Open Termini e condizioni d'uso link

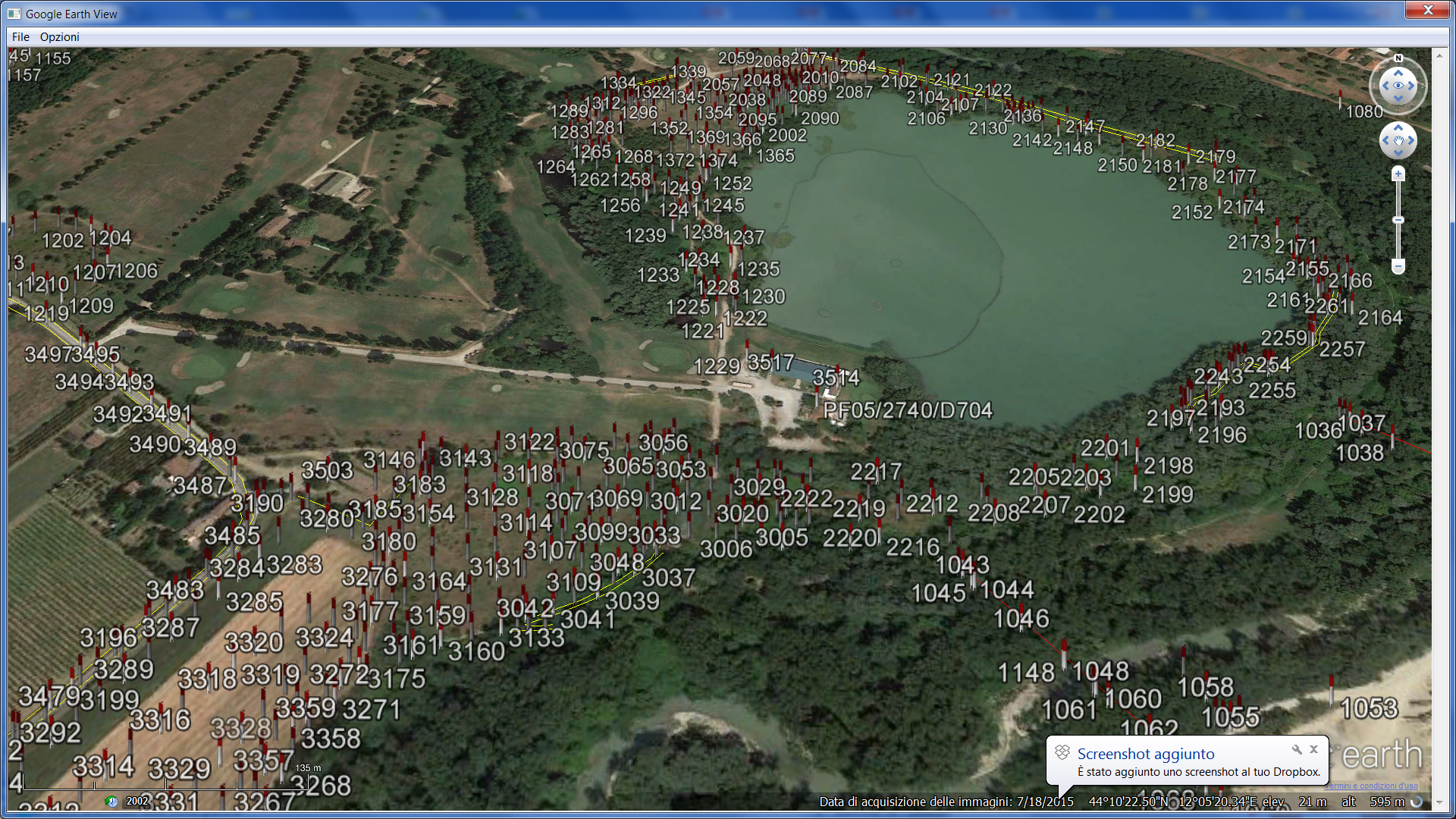1371,786
